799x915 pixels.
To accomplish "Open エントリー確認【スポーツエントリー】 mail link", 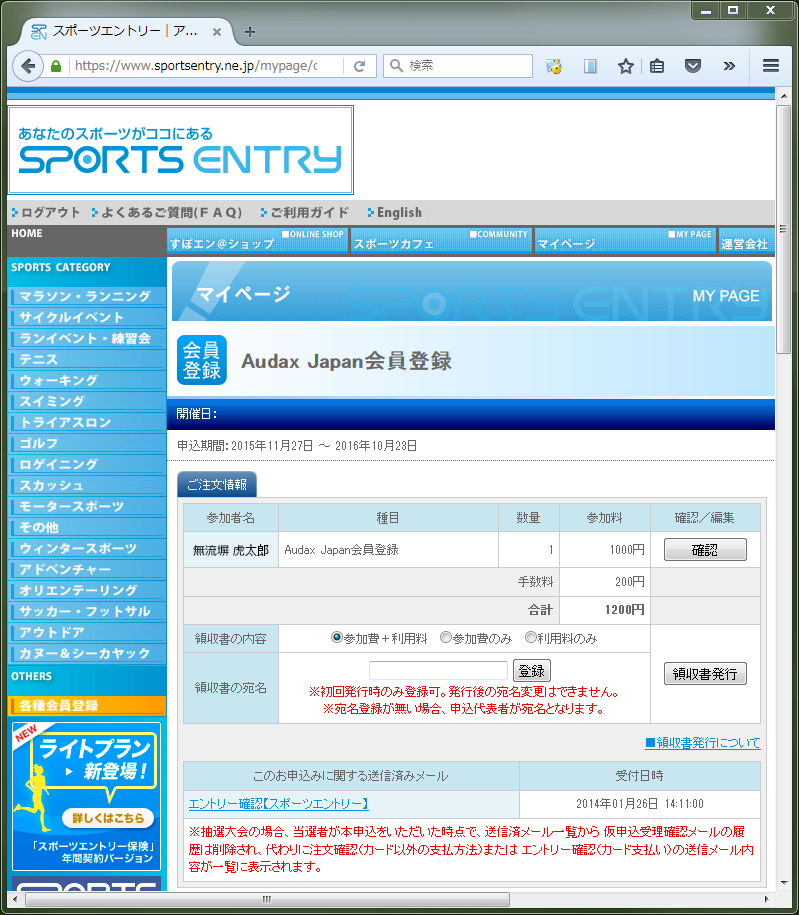I will (278, 804).
